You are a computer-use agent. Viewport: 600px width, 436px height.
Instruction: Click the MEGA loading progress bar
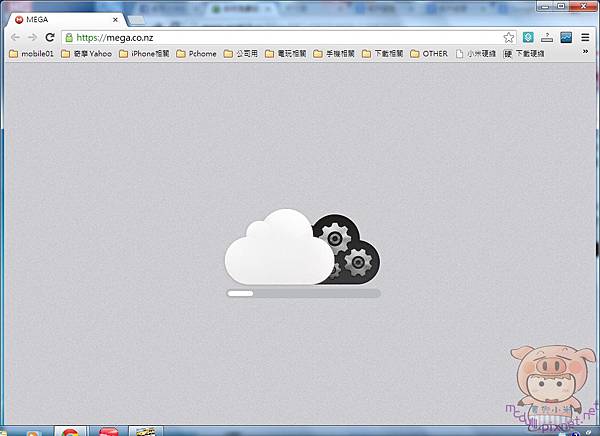tap(303, 294)
